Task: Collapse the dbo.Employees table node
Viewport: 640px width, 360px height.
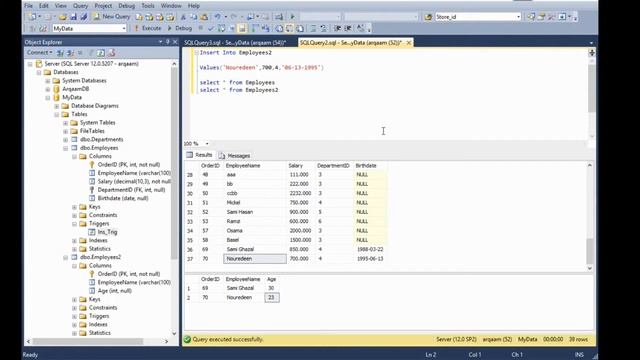Action: pos(65,148)
